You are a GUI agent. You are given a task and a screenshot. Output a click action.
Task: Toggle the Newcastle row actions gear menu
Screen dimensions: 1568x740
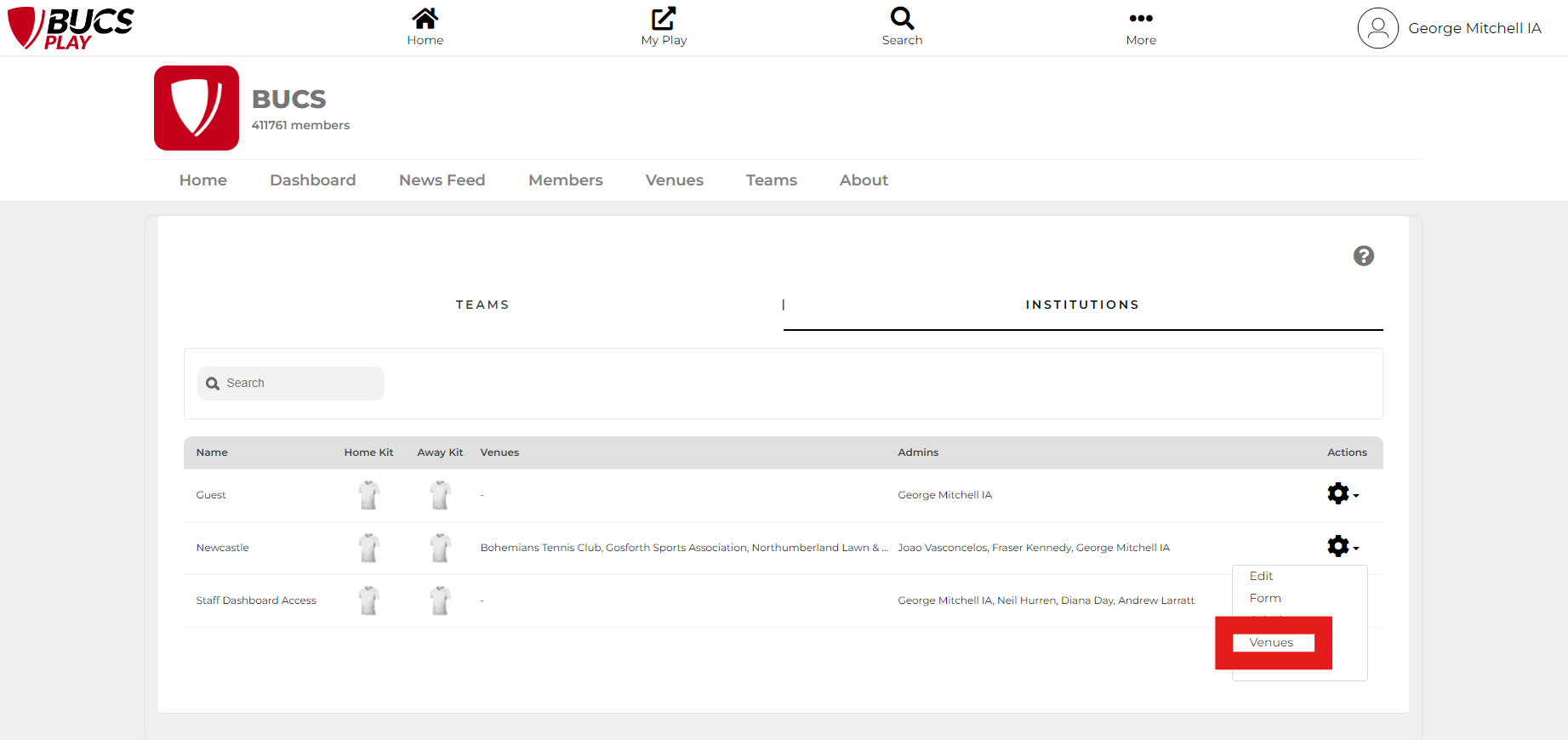click(1343, 546)
